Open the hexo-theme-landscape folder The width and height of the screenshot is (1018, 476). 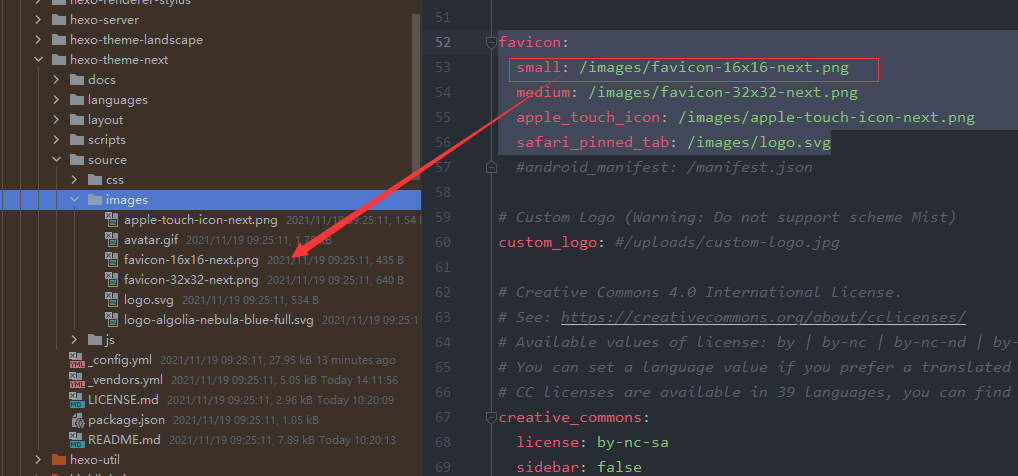(x=135, y=40)
